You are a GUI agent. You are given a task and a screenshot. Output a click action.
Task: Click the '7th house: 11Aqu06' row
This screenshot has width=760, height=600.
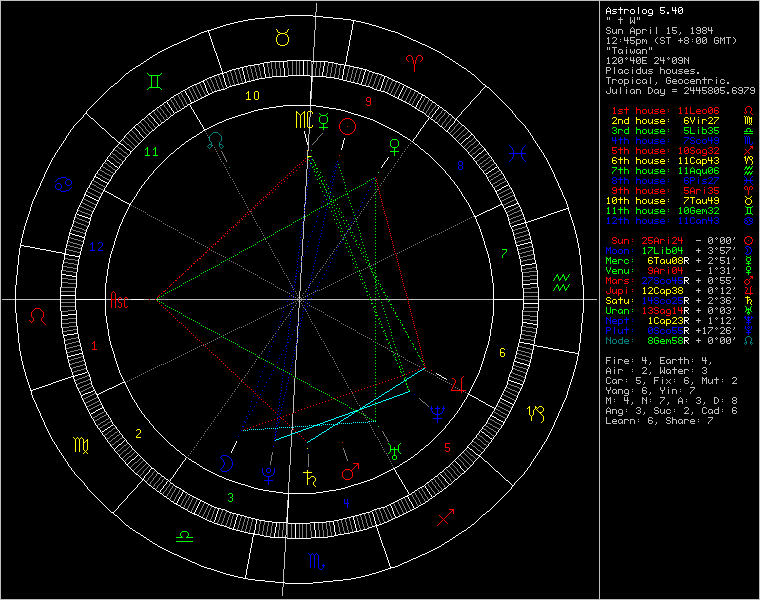point(681,171)
